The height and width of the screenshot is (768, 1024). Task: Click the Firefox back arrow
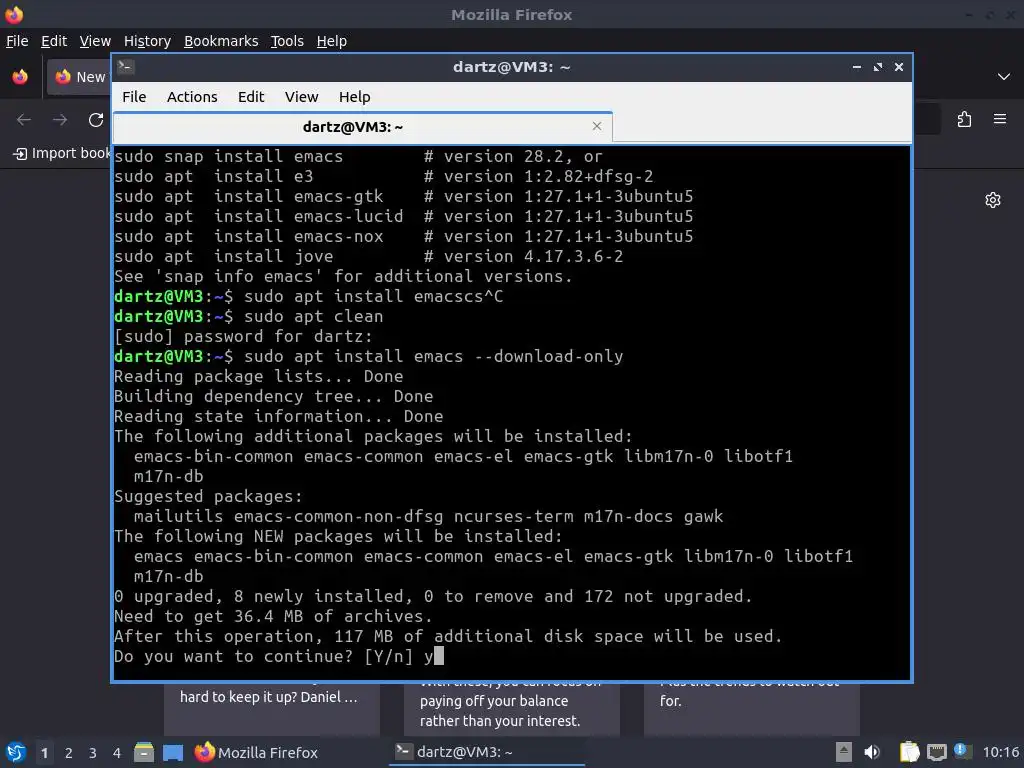click(24, 120)
